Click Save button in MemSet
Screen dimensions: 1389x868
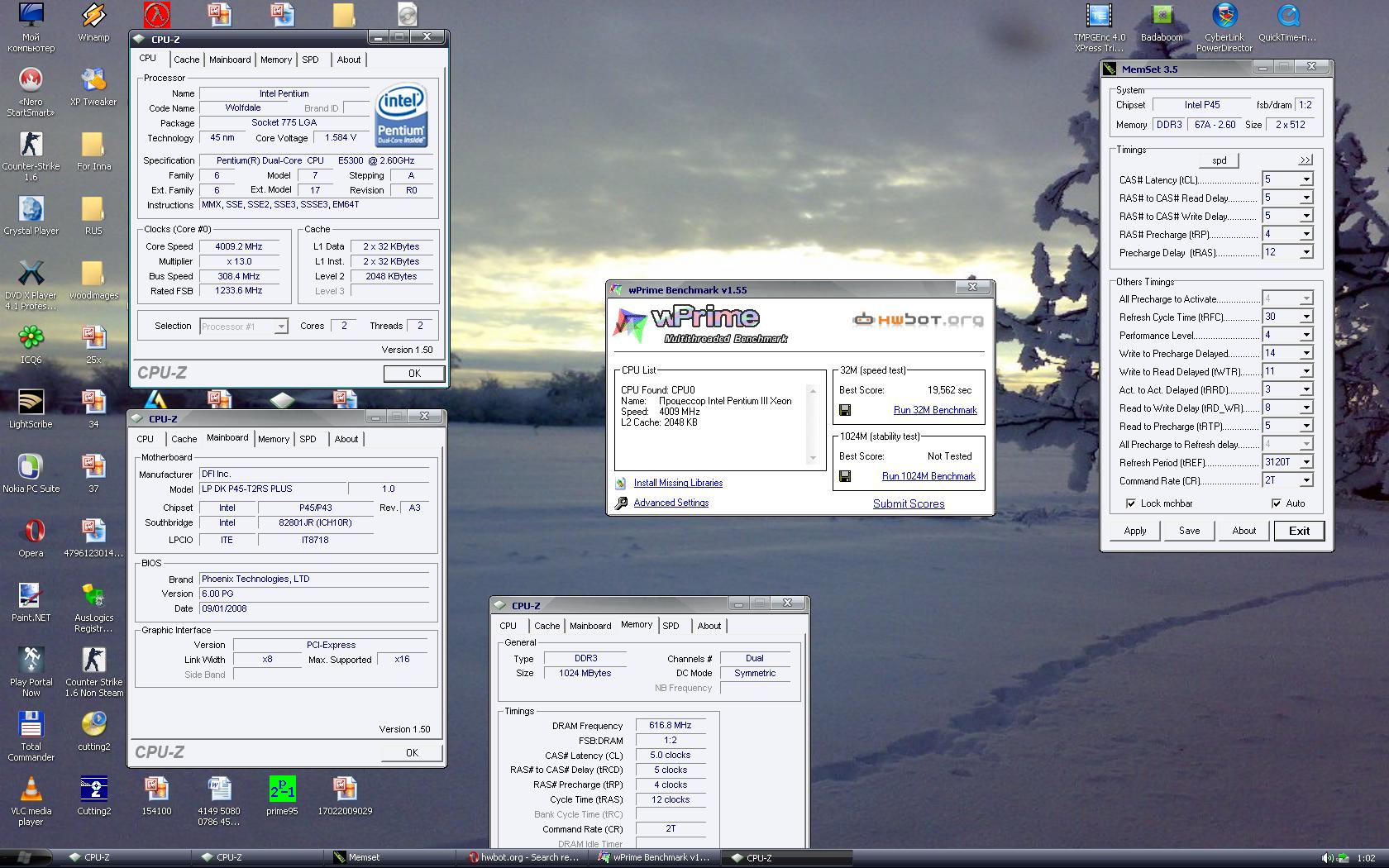pyautogui.click(x=1189, y=531)
